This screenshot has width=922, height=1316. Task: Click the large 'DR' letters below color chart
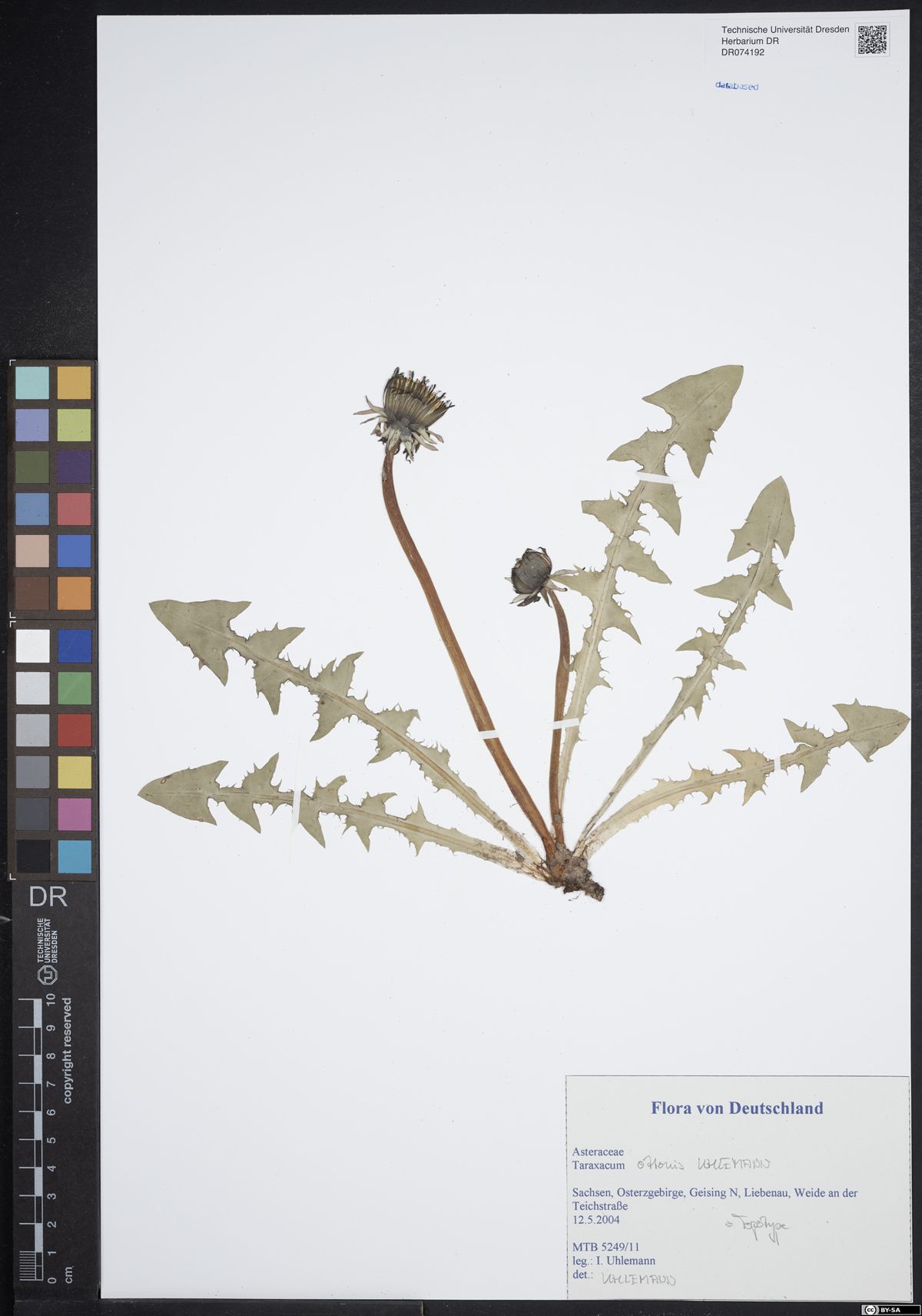pos(48,897)
